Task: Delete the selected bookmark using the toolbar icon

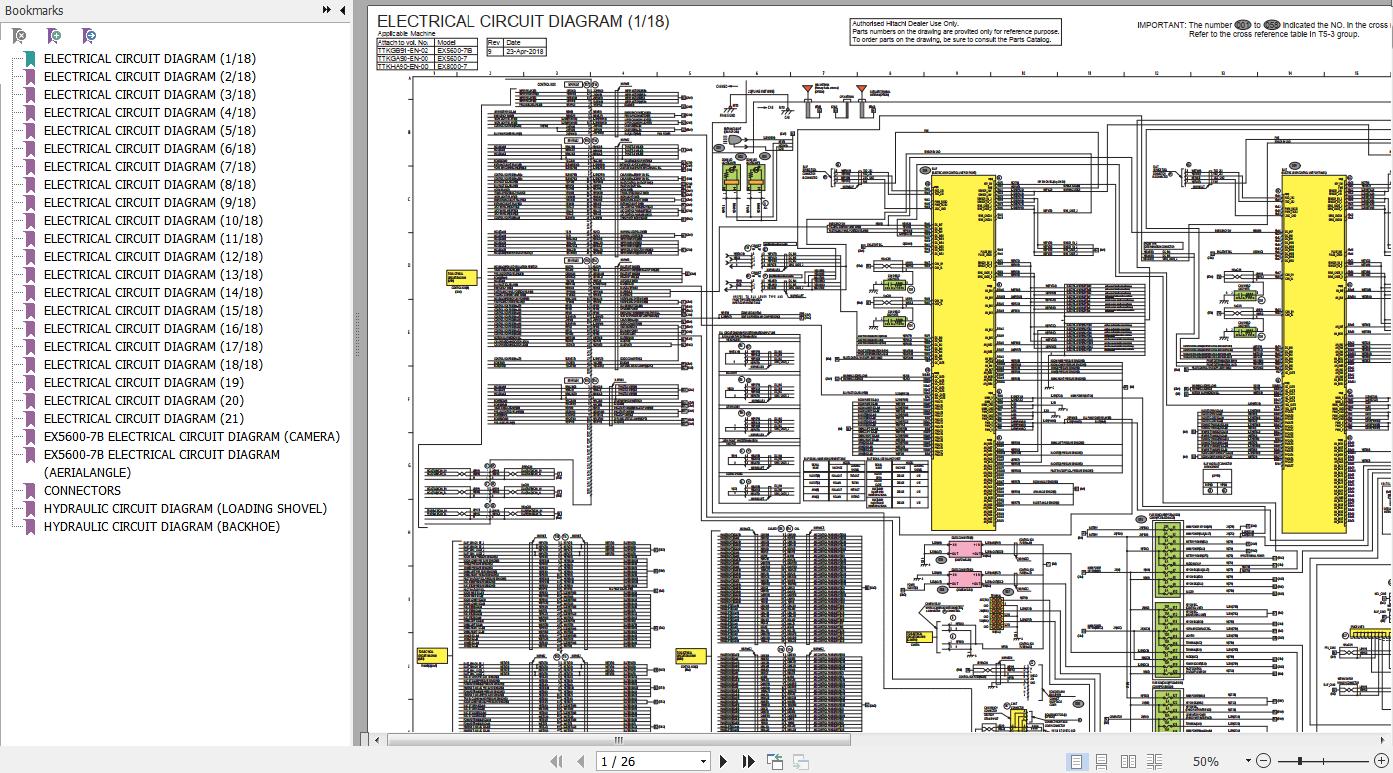Action: [19, 36]
